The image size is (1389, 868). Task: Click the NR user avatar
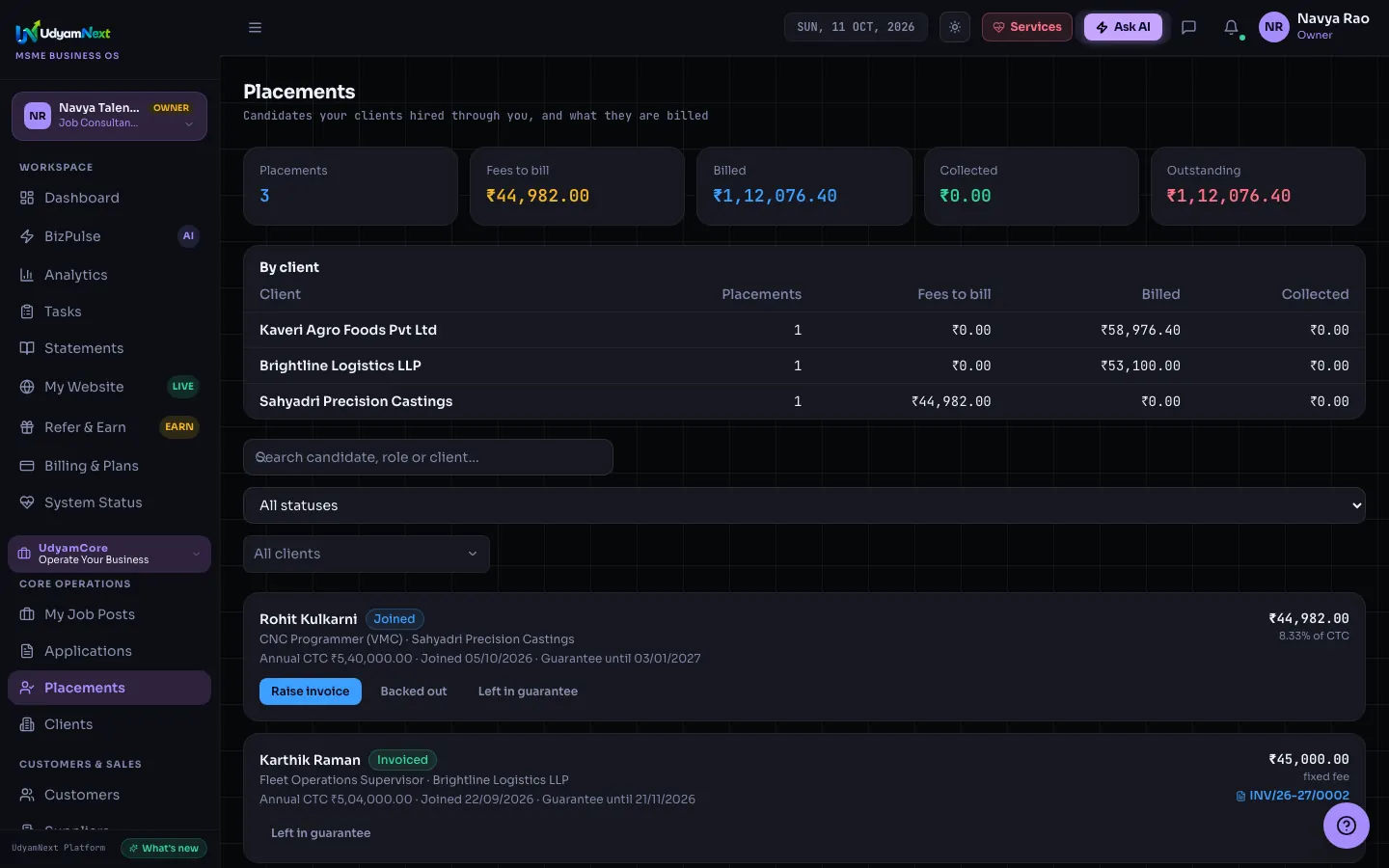coord(1274,27)
